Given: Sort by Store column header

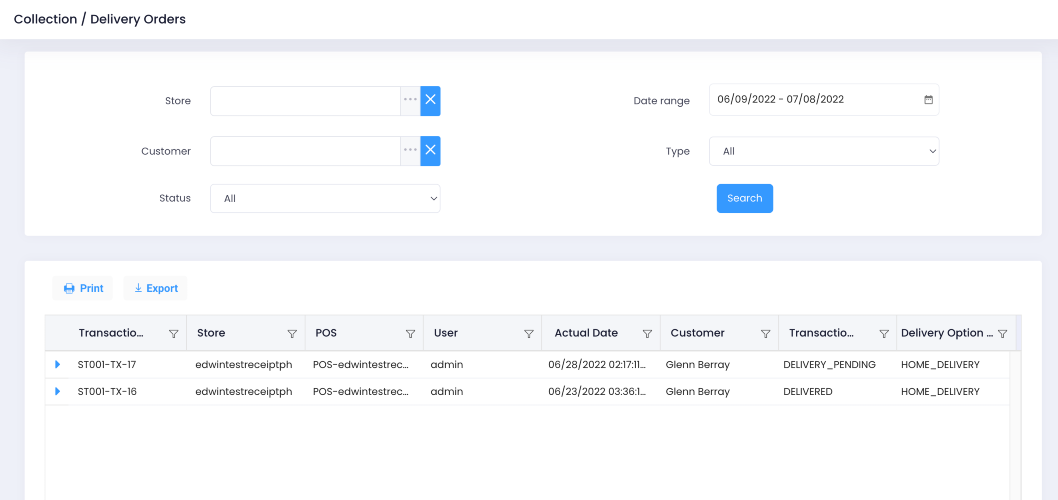Looking at the screenshot, I should tap(211, 333).
